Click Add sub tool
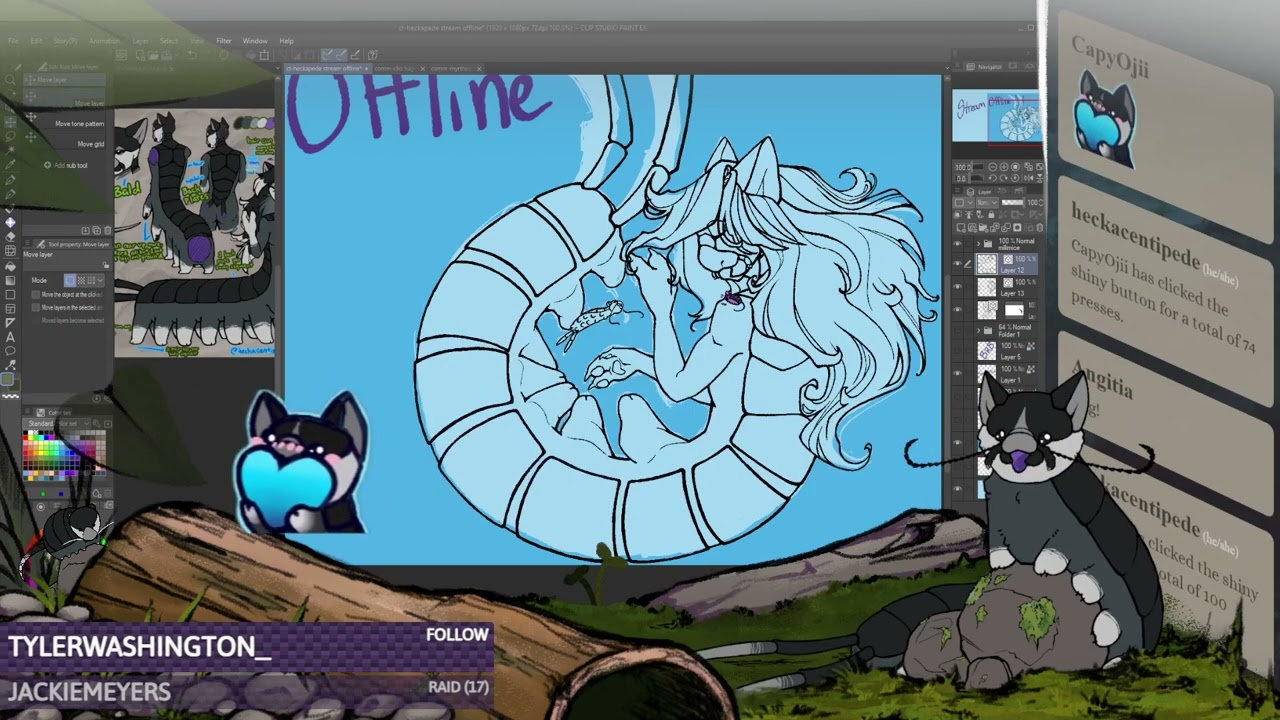Viewport: 1280px width, 720px height. click(65, 165)
